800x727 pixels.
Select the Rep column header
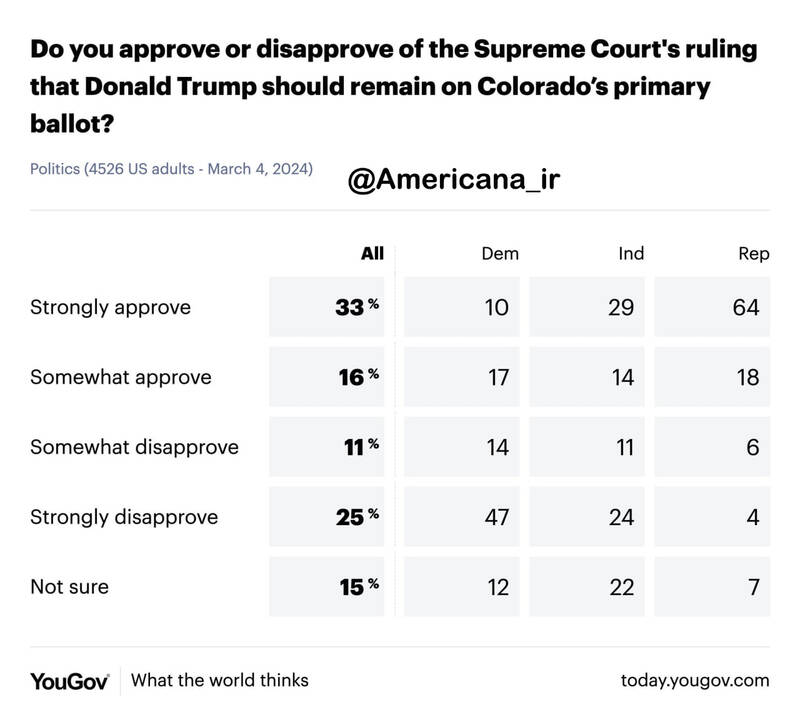point(753,254)
